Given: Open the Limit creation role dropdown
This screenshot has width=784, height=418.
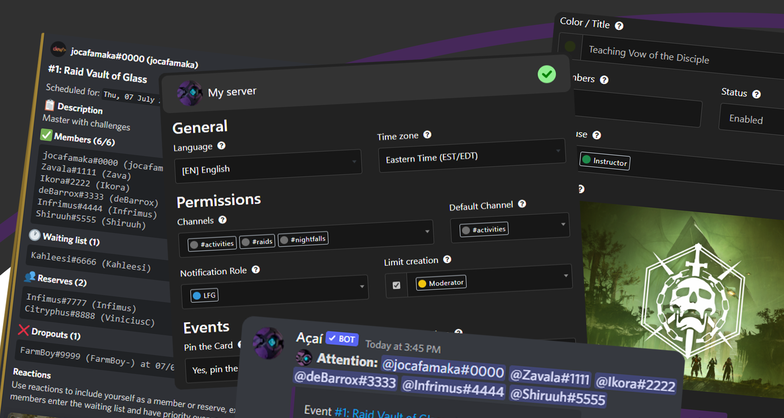Looking at the screenshot, I should (489, 282).
